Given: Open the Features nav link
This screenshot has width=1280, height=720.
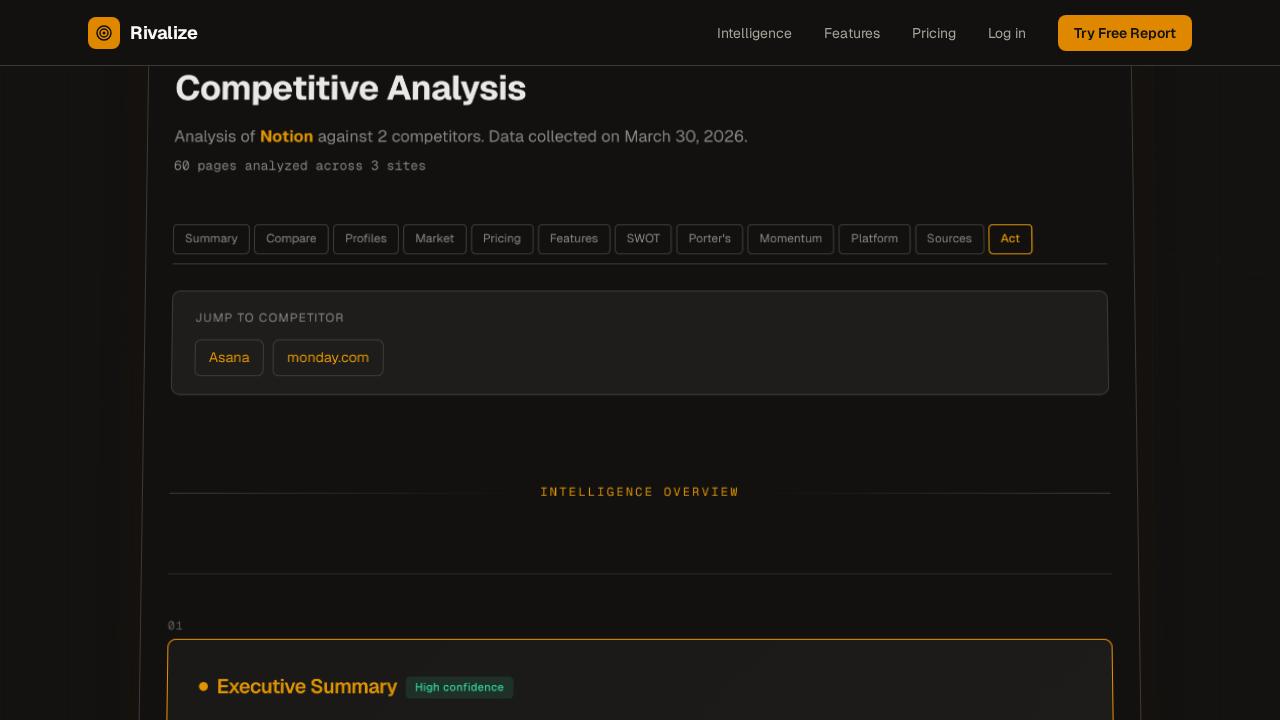Looking at the screenshot, I should [852, 33].
